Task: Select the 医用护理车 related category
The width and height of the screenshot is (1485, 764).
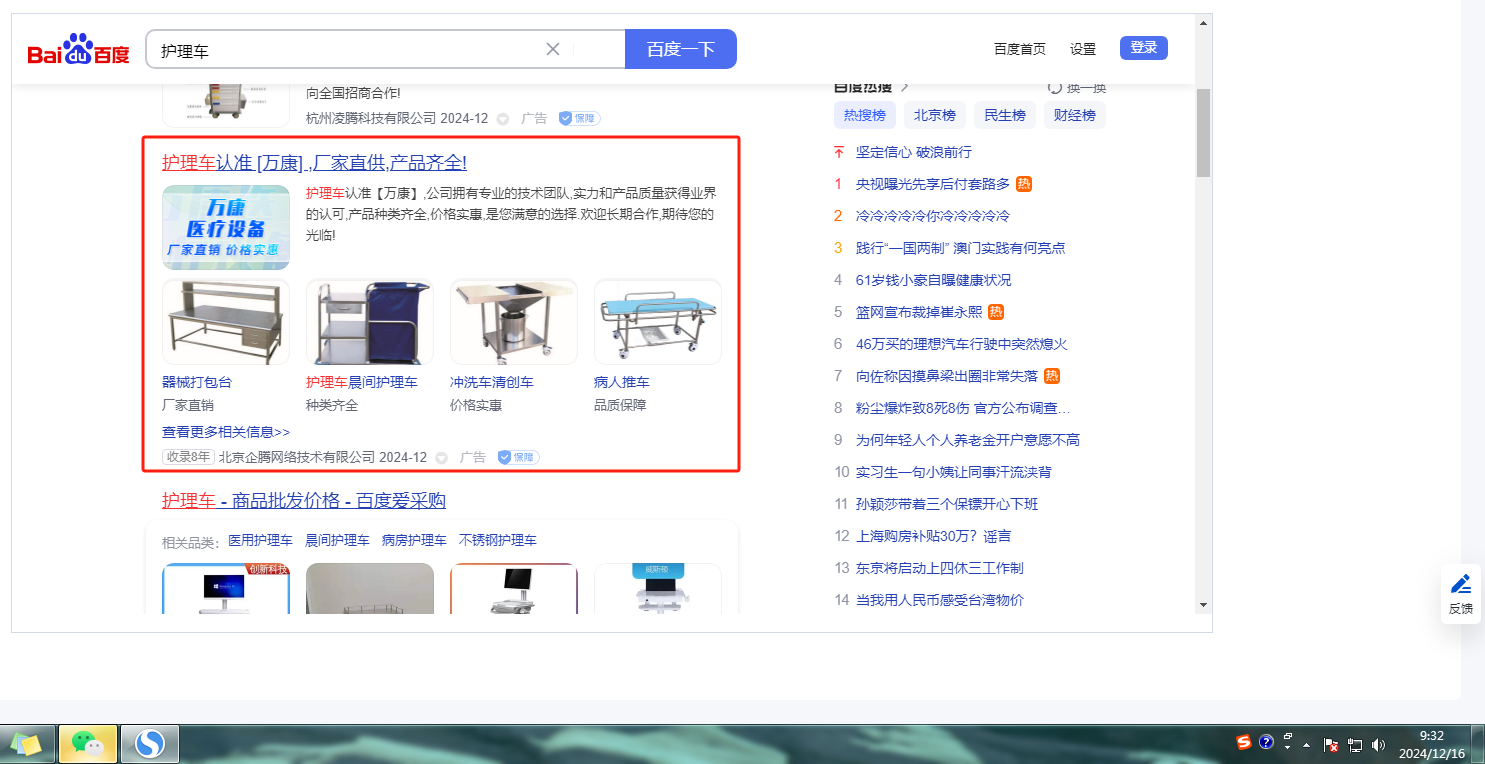Action: coord(260,540)
